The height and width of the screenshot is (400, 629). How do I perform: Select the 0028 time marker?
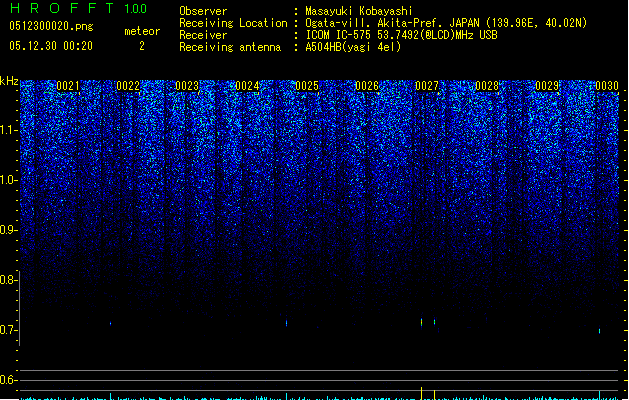tap(487, 86)
